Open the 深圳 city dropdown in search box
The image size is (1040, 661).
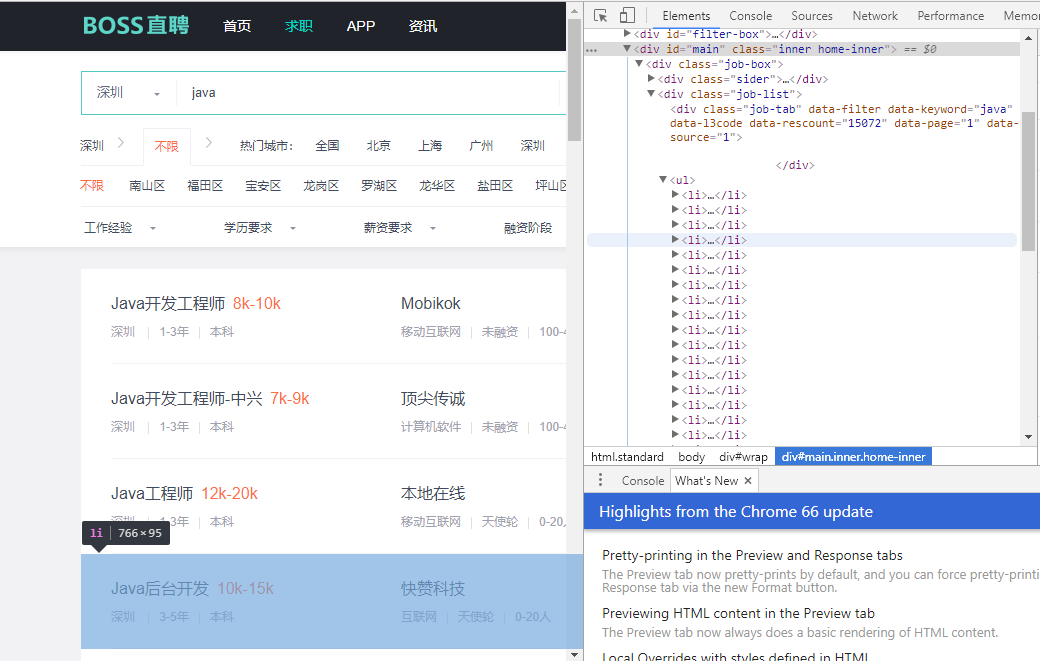pyautogui.click(x=129, y=93)
